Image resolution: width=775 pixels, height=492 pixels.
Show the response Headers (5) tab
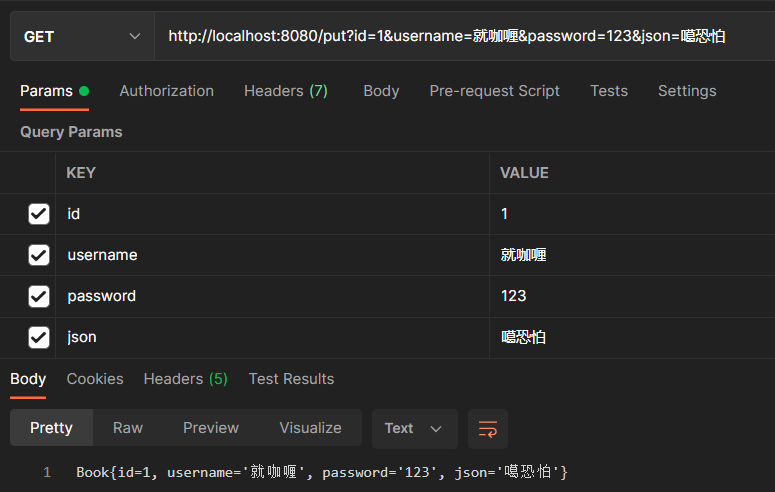coord(185,379)
